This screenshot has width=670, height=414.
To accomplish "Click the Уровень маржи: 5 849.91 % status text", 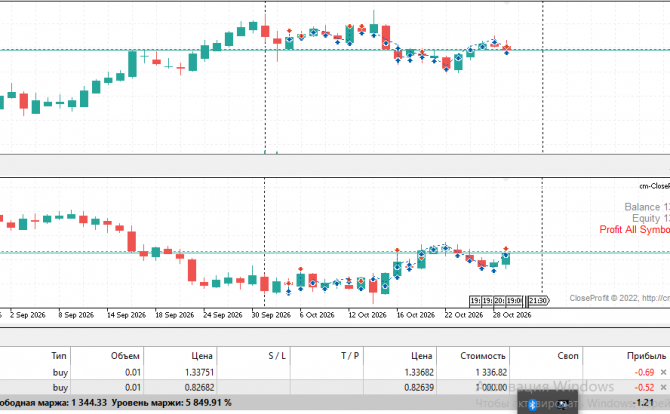I will coord(172,402).
